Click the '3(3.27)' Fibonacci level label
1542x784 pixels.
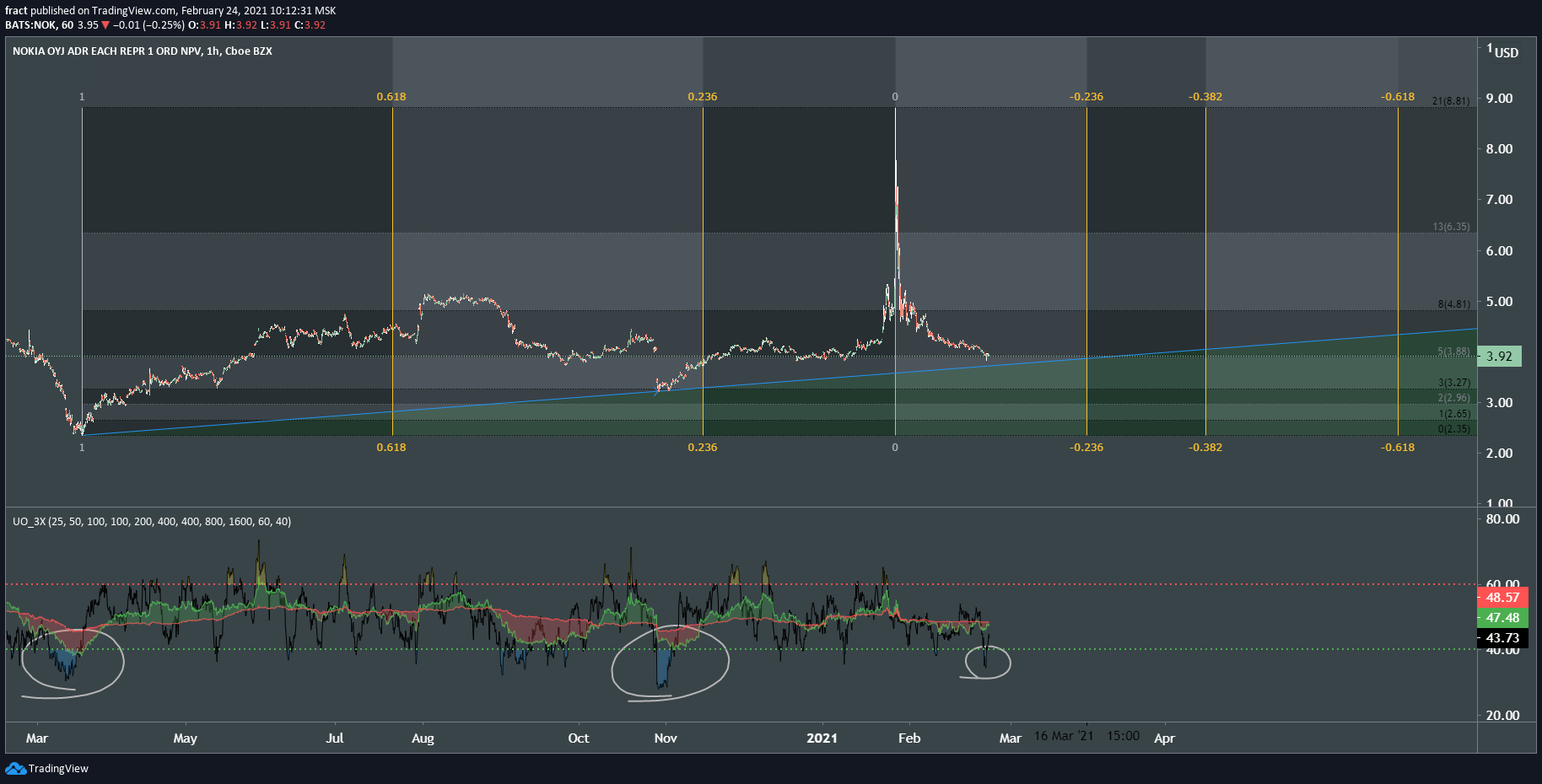[x=1454, y=383]
